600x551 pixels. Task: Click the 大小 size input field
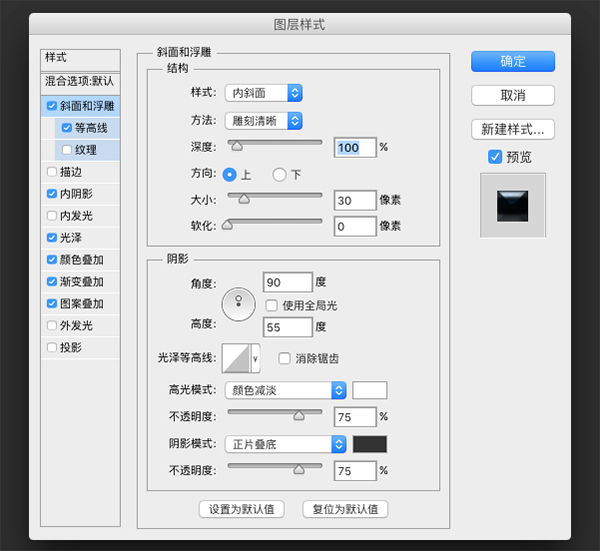coord(354,200)
